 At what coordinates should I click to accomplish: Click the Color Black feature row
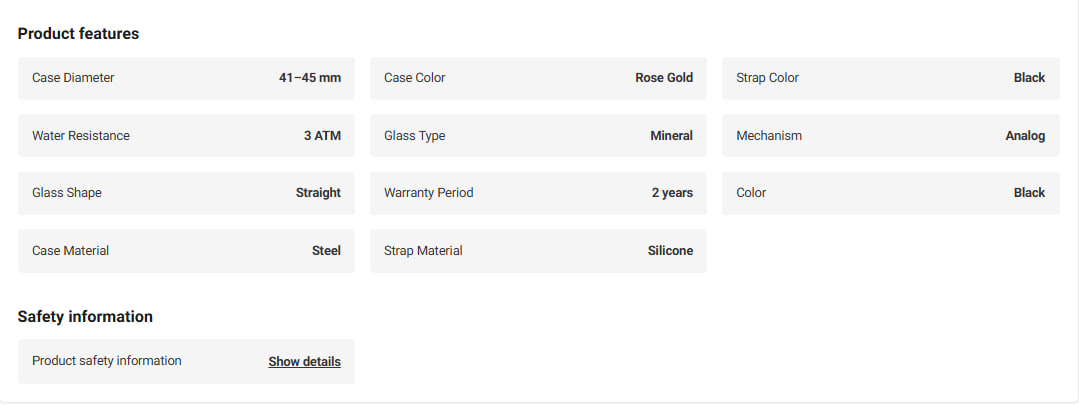coord(890,193)
